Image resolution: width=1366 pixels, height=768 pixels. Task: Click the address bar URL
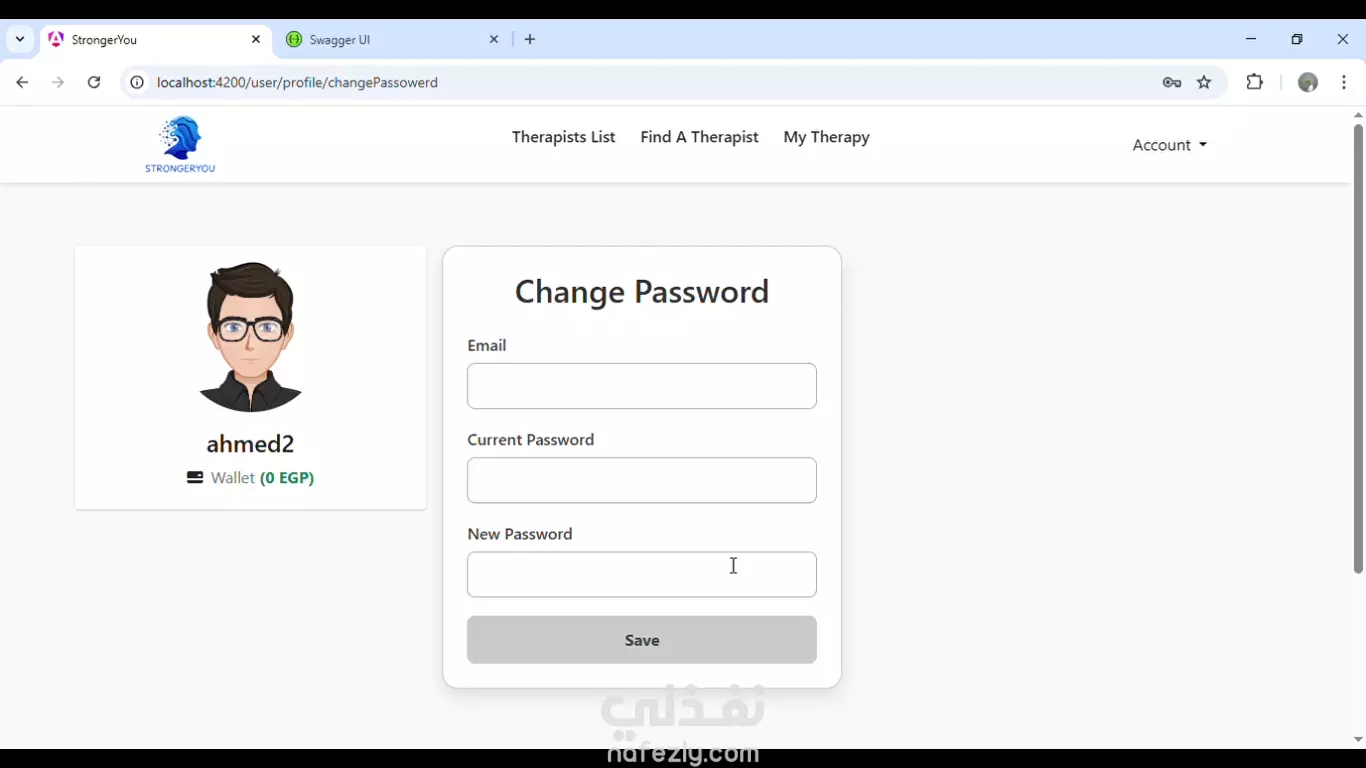(297, 83)
